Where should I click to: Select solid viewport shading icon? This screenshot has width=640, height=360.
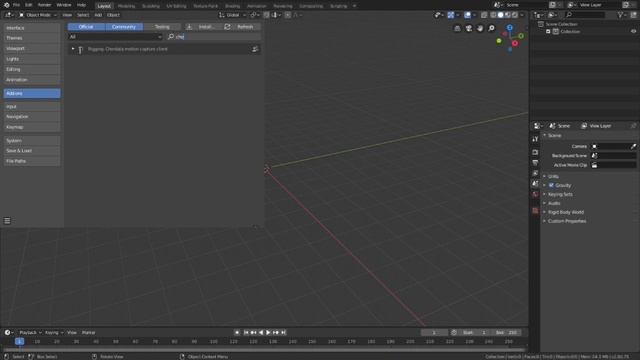pyautogui.click(x=500, y=15)
